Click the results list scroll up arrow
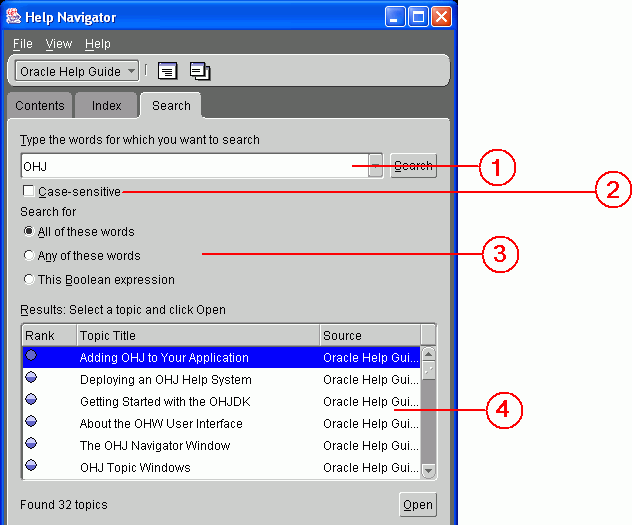 [428, 355]
